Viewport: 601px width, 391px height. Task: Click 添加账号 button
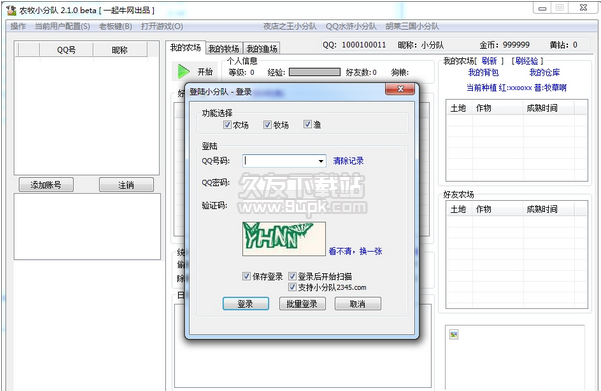click(x=46, y=185)
